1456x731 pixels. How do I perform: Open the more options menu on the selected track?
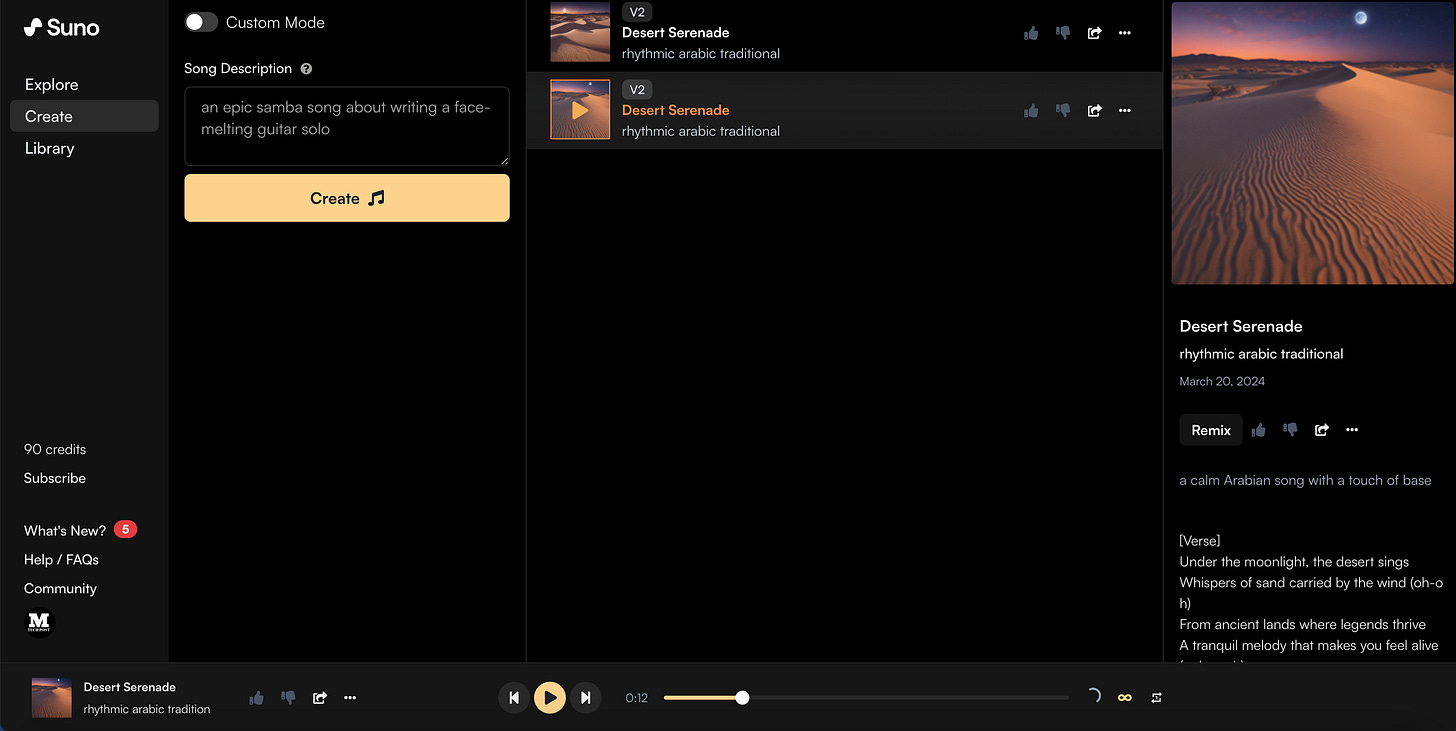tap(1124, 110)
